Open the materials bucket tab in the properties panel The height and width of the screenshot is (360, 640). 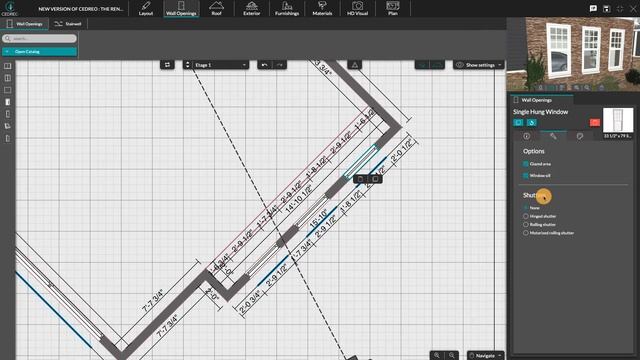click(x=580, y=136)
